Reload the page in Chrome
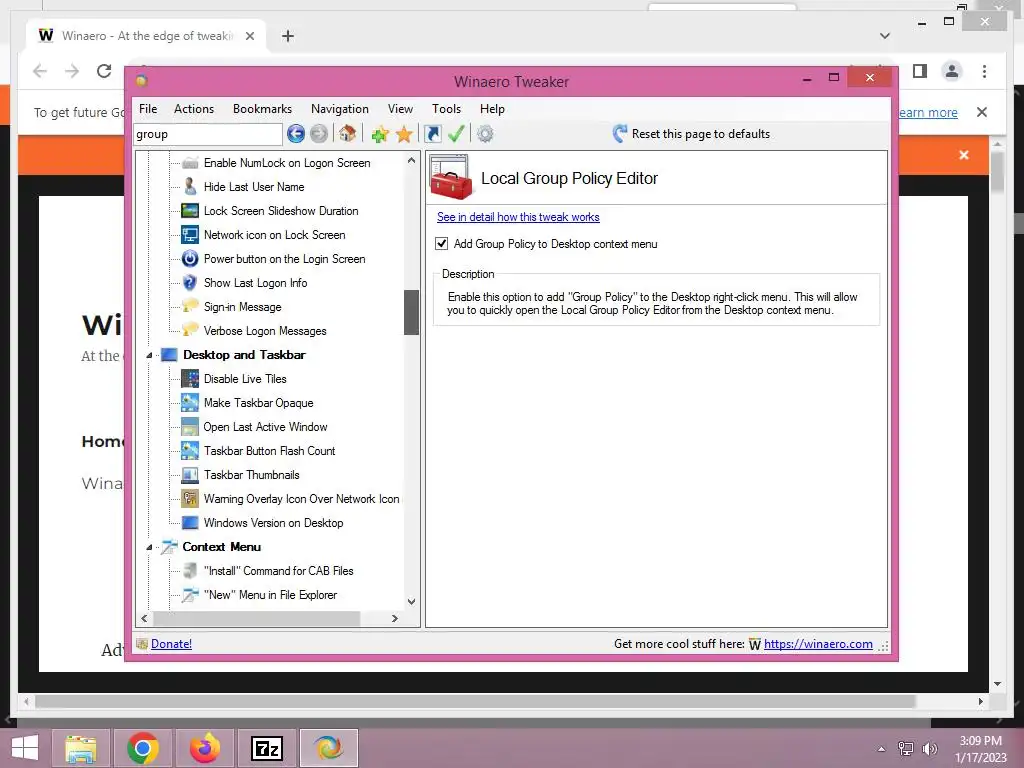Screen dimensions: 1024x768 pyautogui.click(x=104, y=71)
